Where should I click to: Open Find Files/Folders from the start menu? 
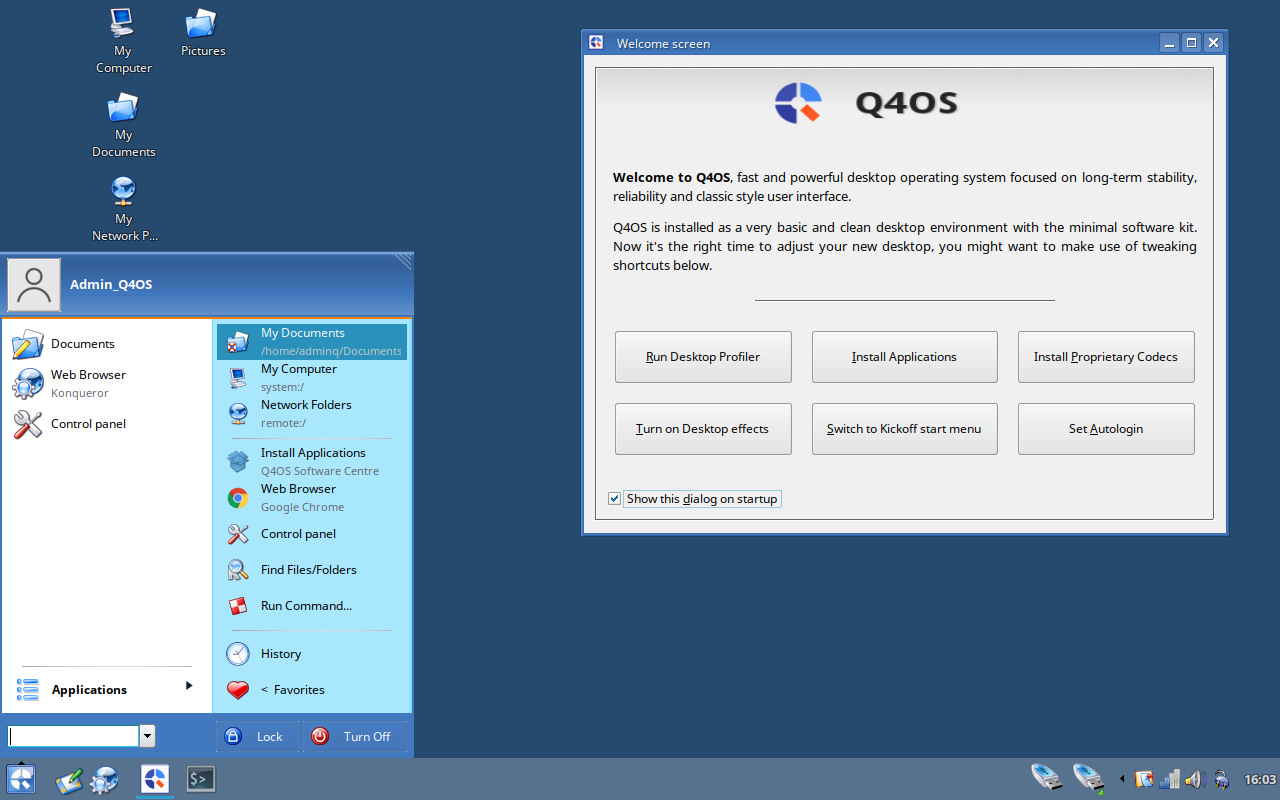(x=312, y=570)
